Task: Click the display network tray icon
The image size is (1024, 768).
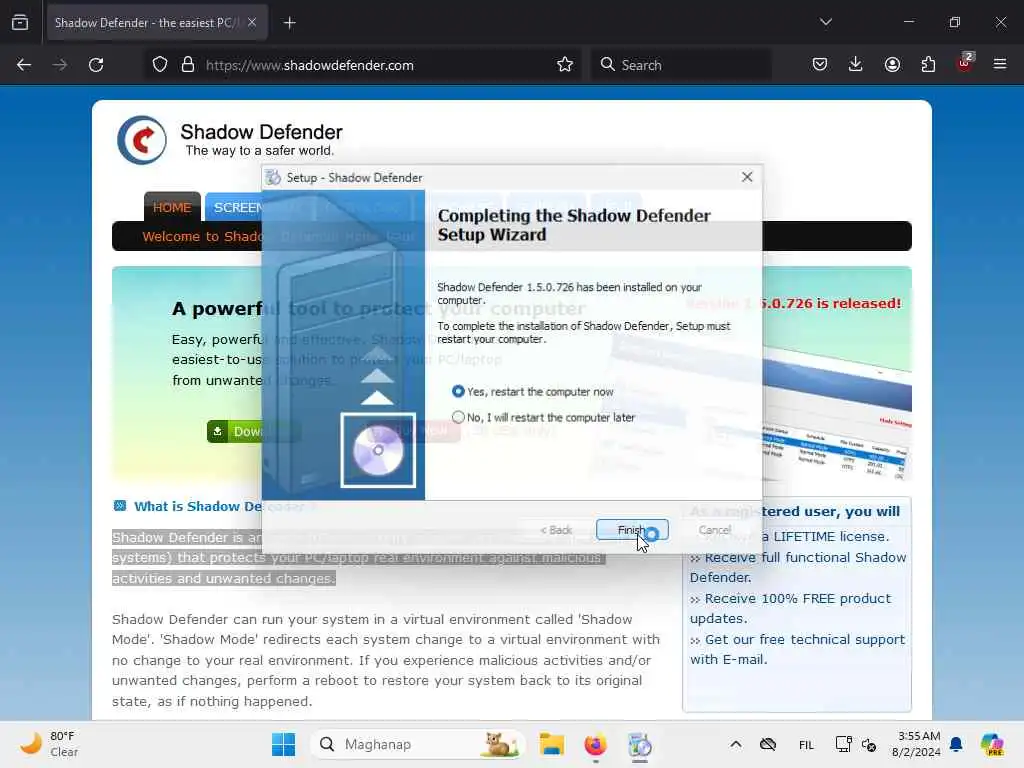Action: pyautogui.click(x=843, y=744)
